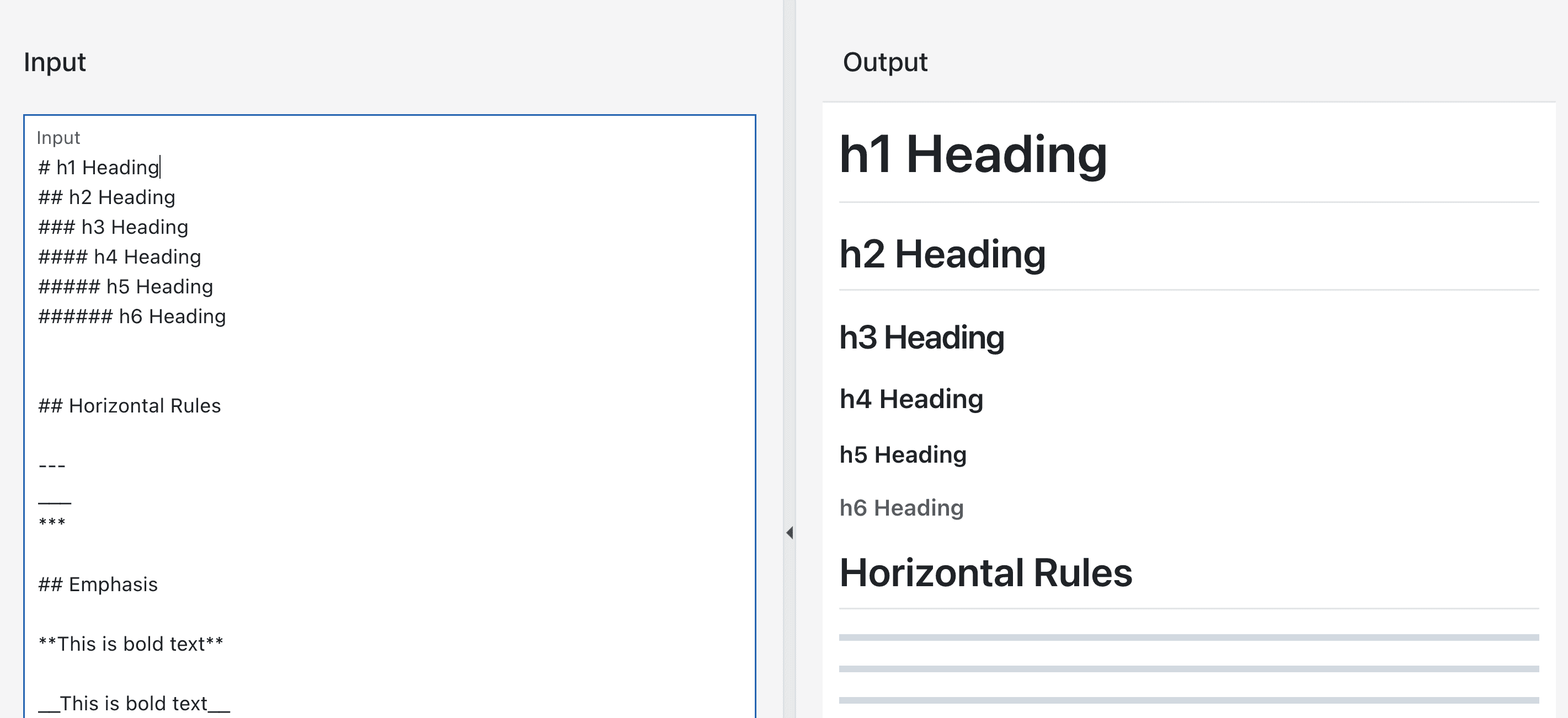
Task: Click the '##### h5 Heading' line
Action: point(125,286)
